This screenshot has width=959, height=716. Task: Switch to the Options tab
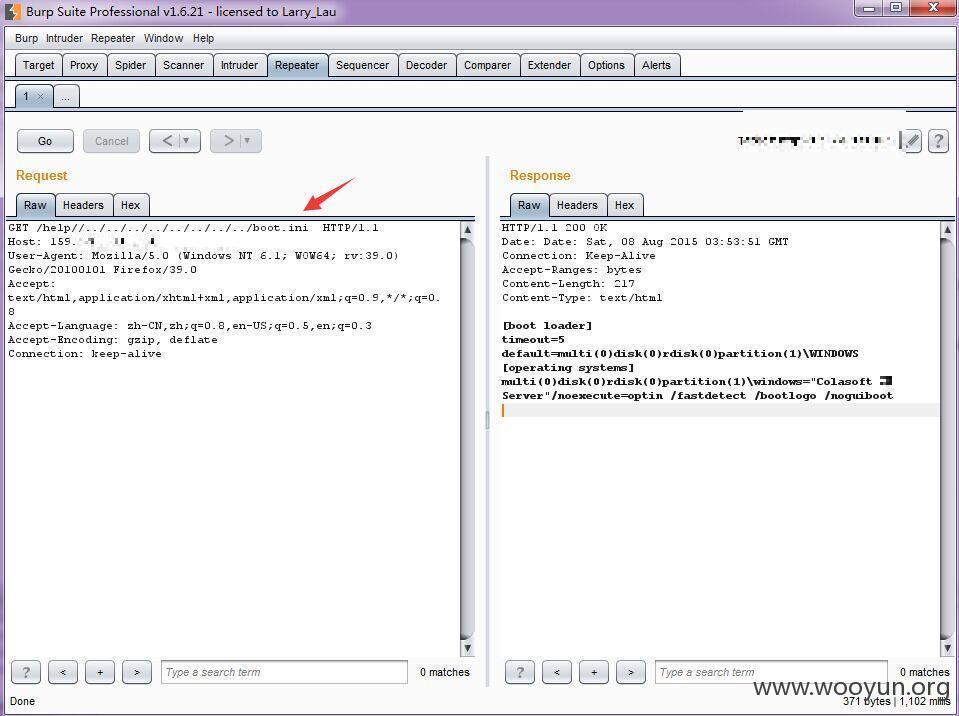606,65
